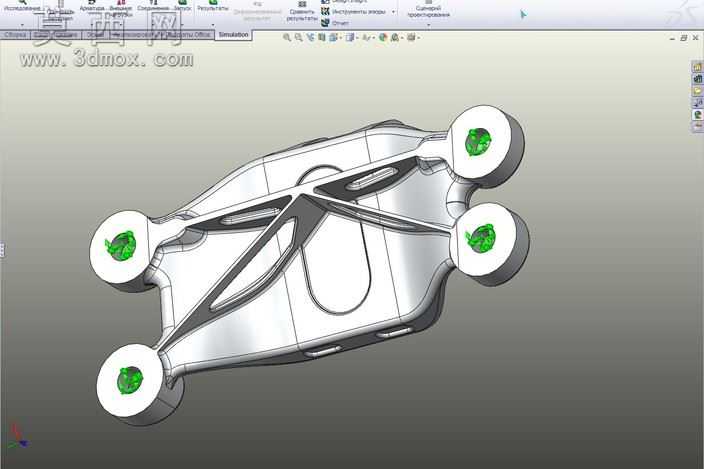Click the Отчет report icon

(x=326, y=22)
